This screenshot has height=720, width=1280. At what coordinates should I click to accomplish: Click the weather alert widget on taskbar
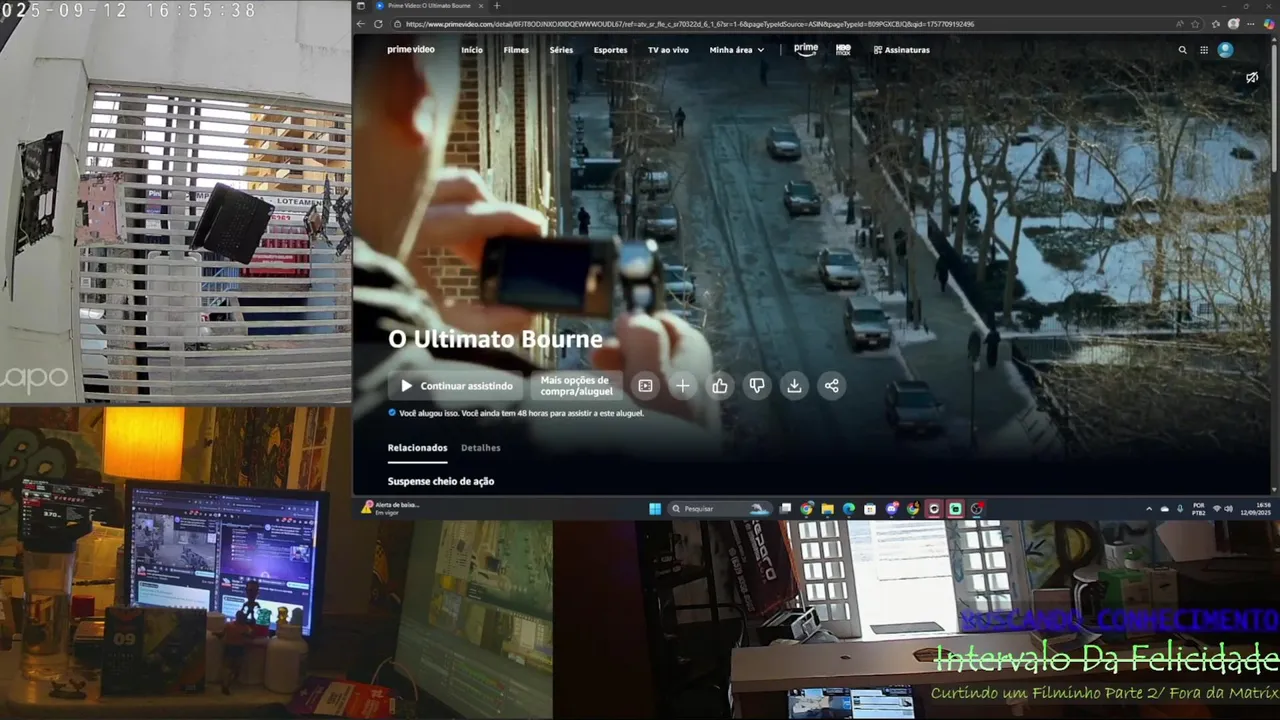[391, 508]
